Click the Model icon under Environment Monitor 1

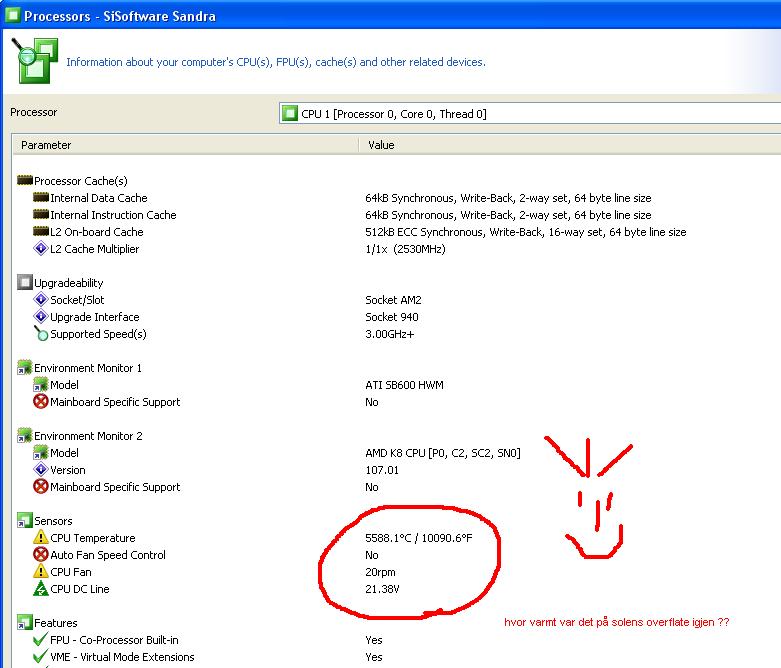(x=40, y=385)
